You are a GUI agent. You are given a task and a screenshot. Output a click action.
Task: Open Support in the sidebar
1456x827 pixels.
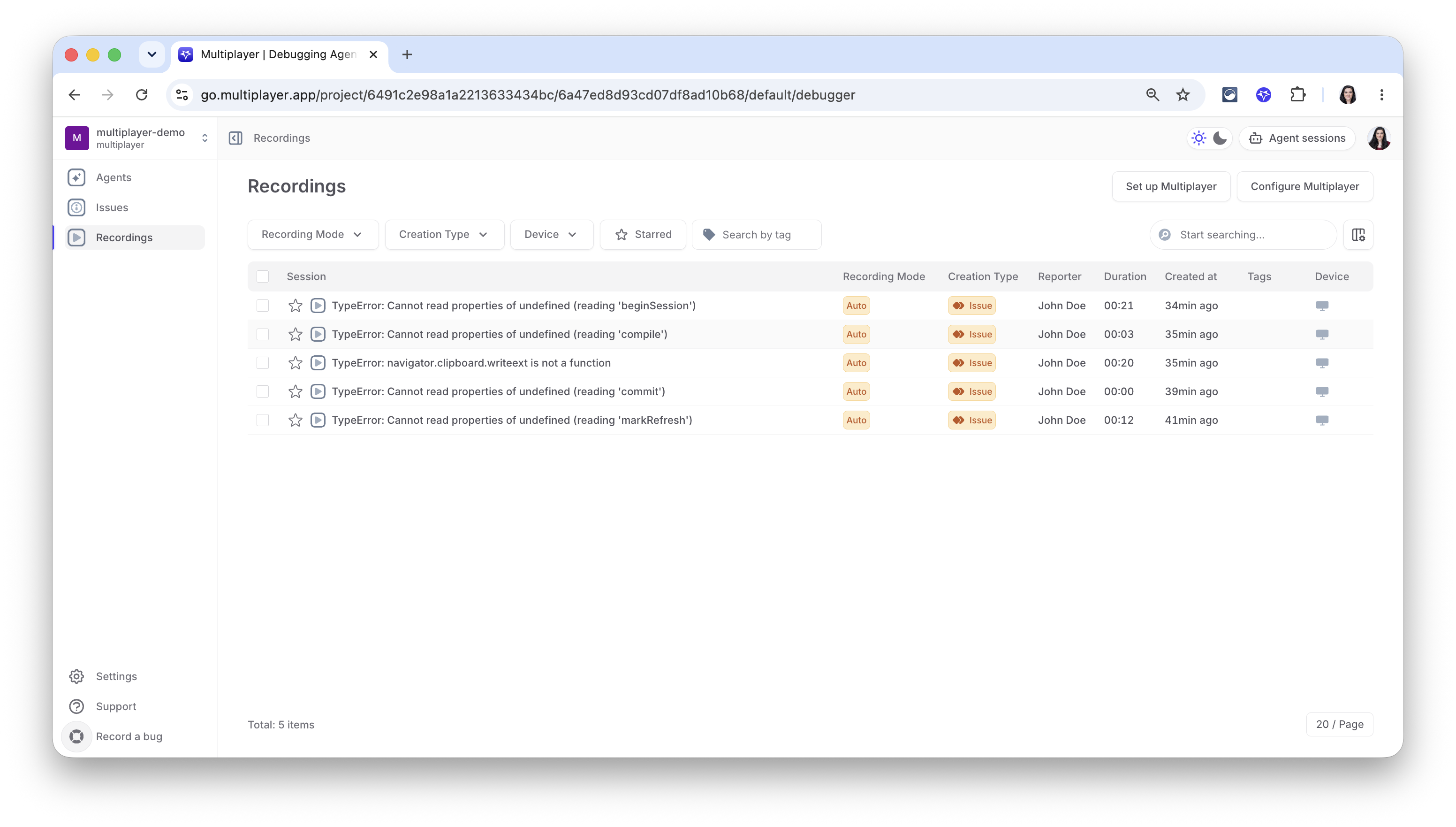click(135, 706)
